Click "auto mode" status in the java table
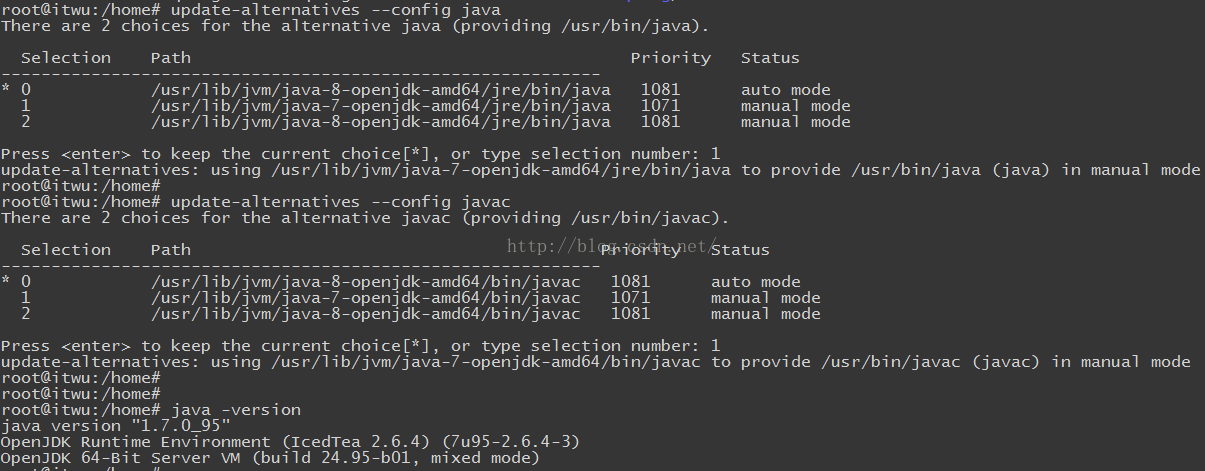 point(785,90)
